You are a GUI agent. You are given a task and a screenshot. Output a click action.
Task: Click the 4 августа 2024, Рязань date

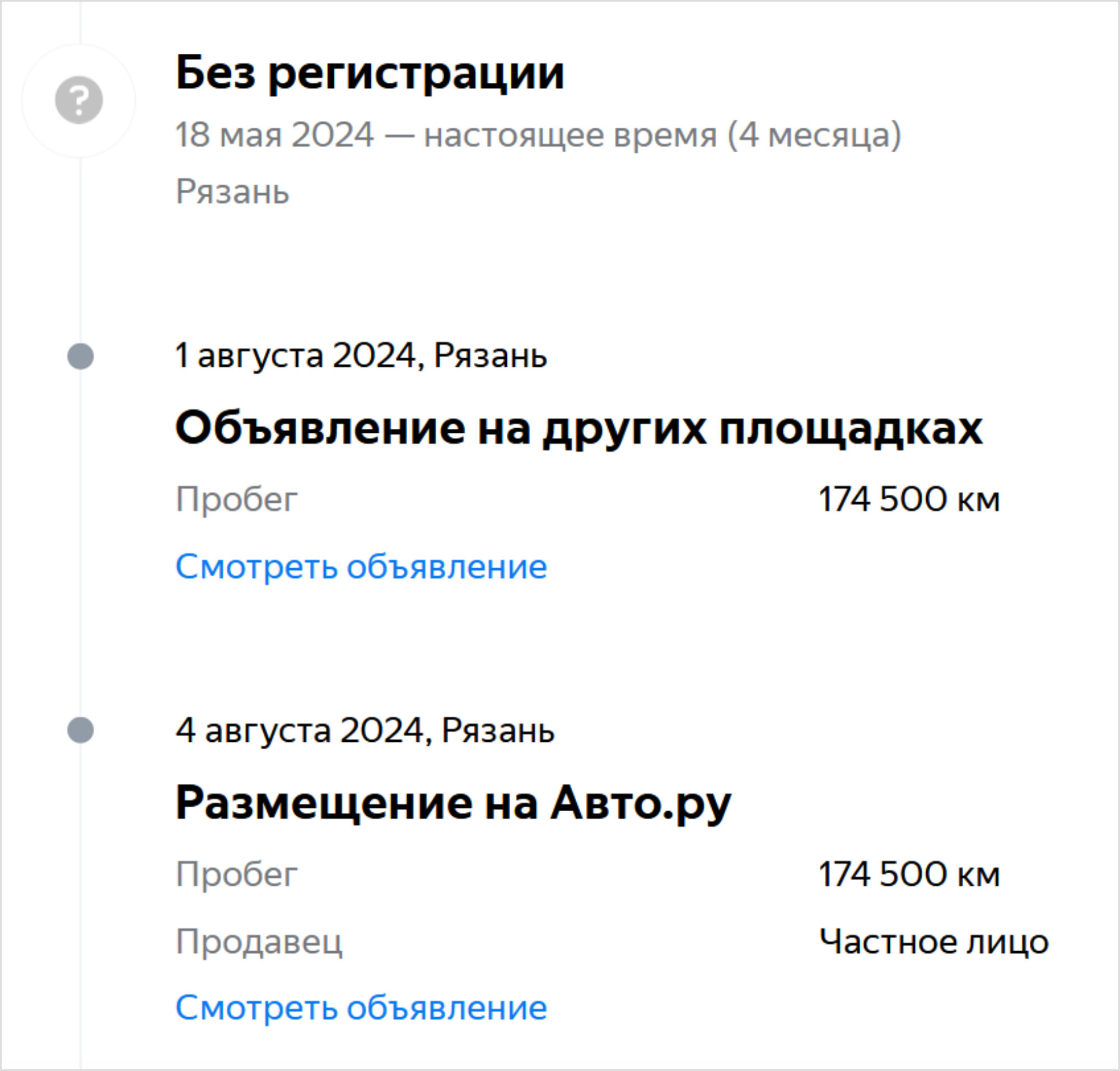point(365,730)
